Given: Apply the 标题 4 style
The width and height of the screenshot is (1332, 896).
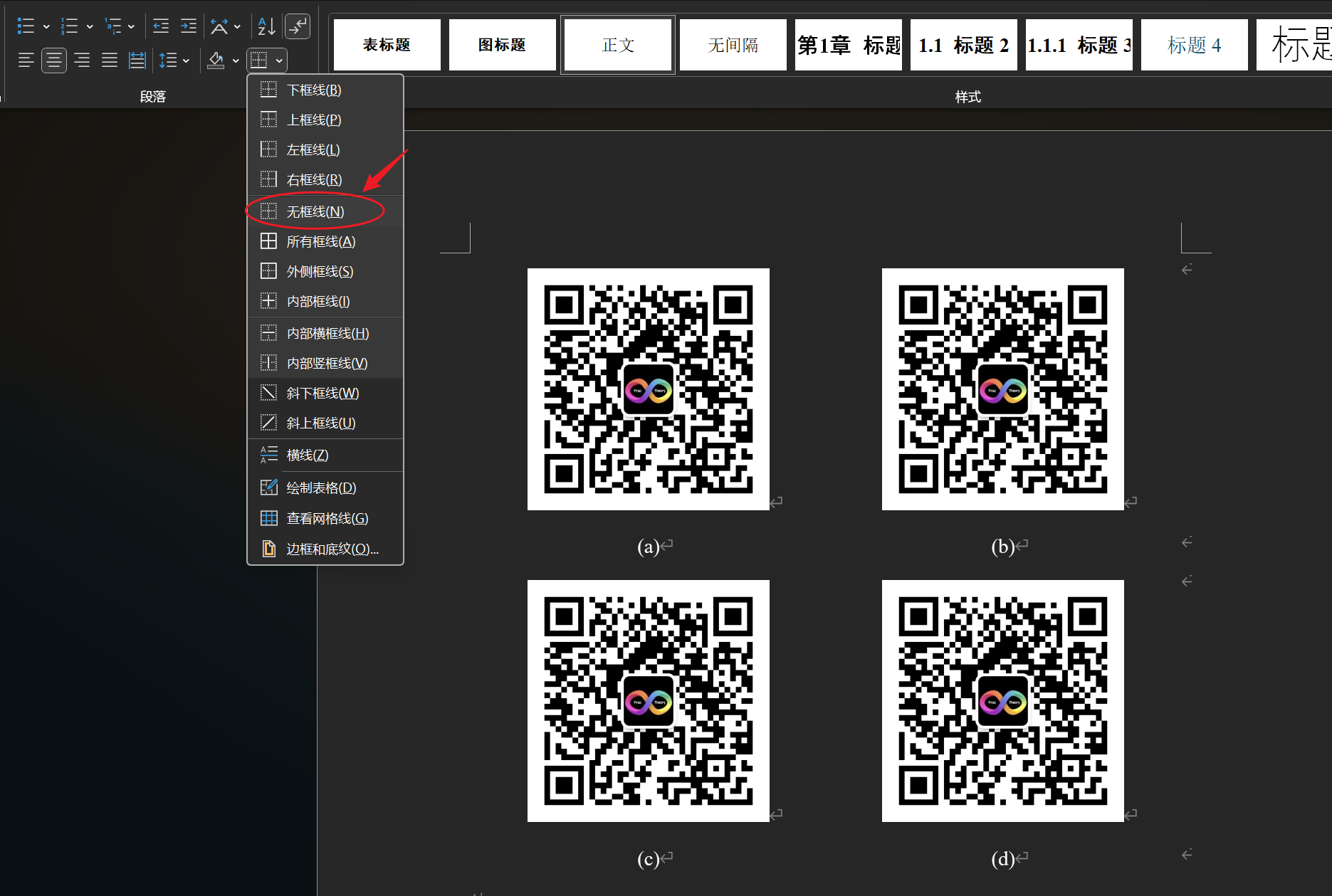Looking at the screenshot, I should point(1195,45).
